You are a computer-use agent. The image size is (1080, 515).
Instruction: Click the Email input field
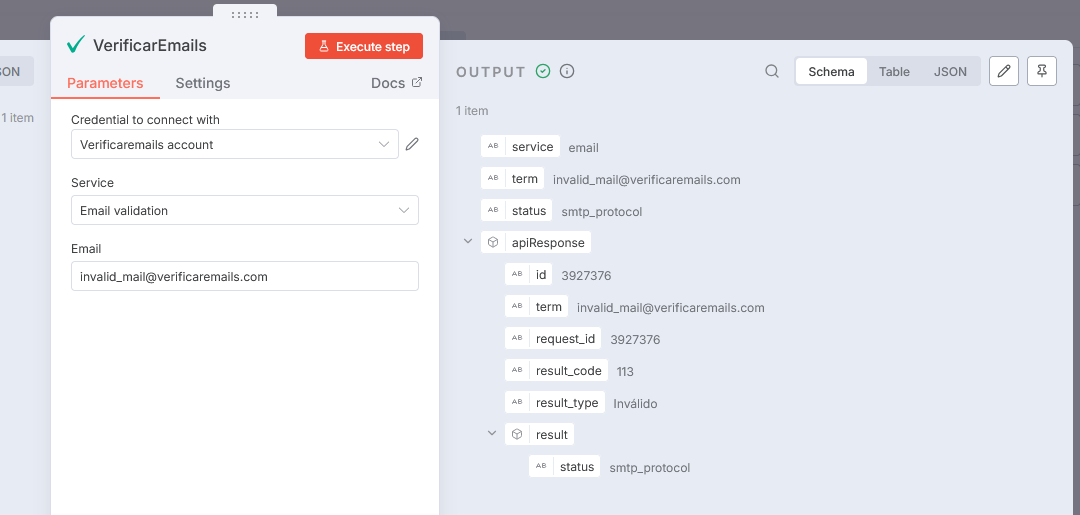245,276
